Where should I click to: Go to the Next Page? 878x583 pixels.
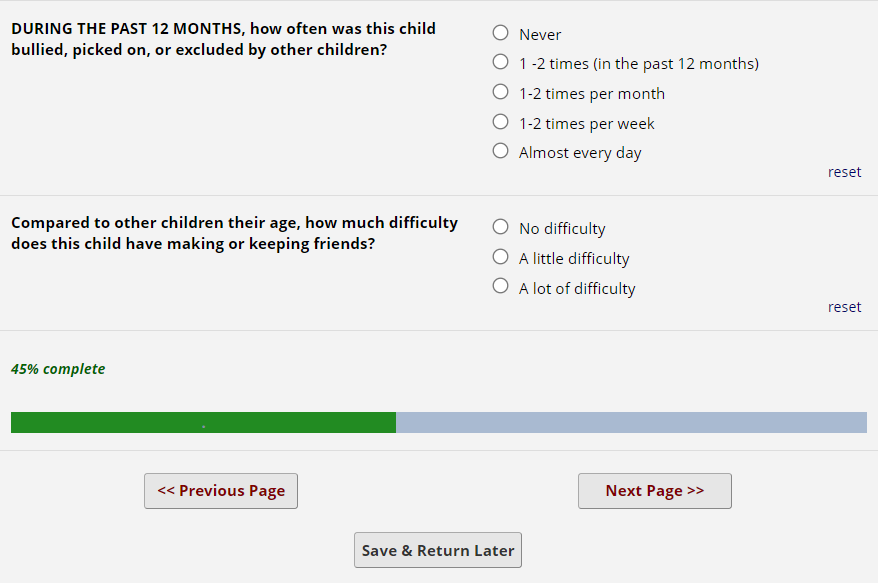654,491
